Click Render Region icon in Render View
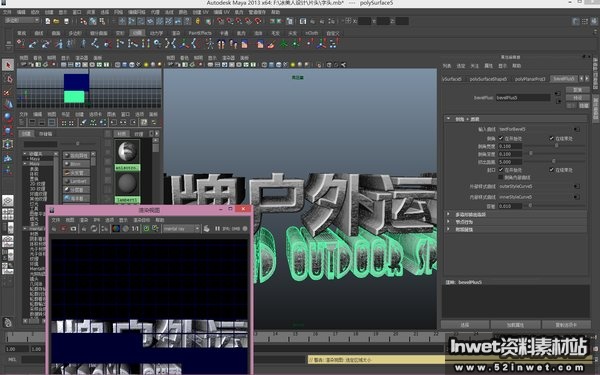The image size is (600, 375). coord(64,228)
